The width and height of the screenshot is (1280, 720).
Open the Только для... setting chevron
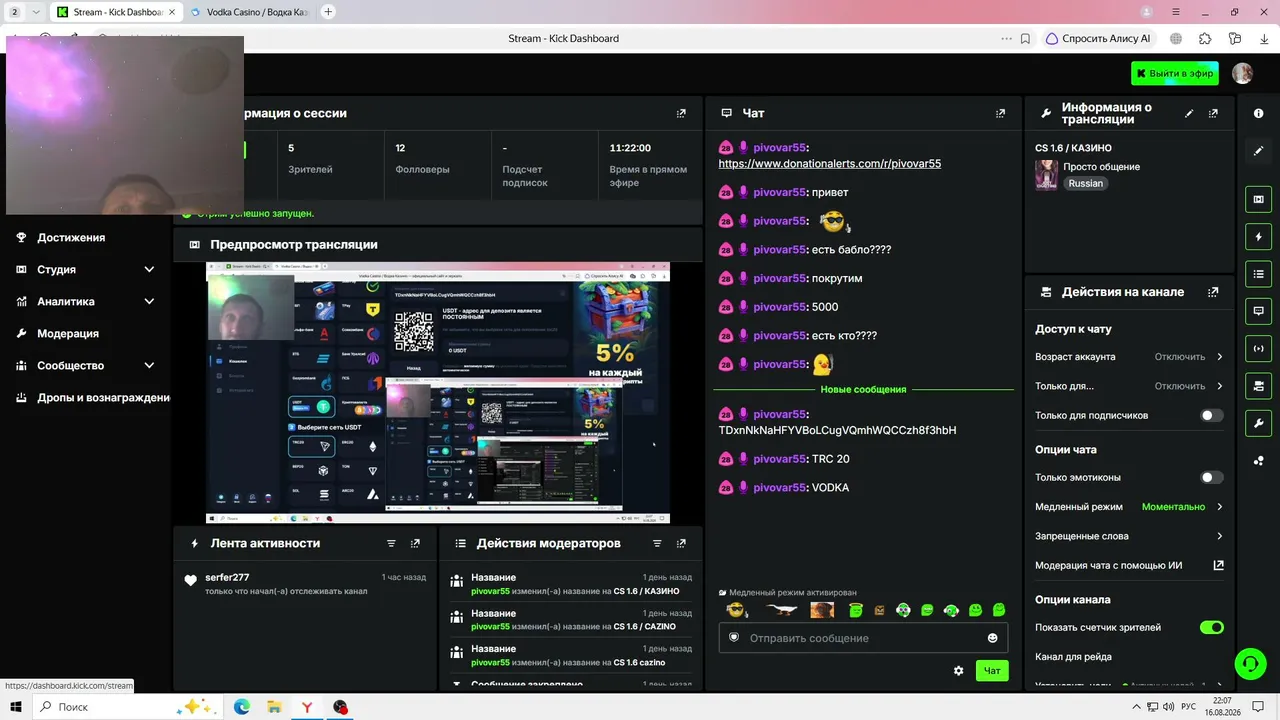(1219, 386)
